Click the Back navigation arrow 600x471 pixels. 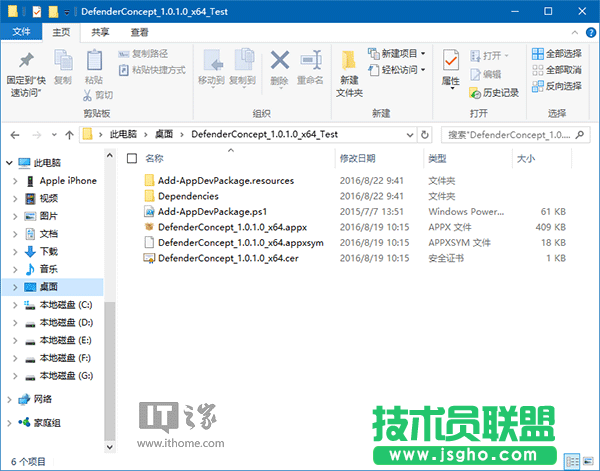point(15,135)
